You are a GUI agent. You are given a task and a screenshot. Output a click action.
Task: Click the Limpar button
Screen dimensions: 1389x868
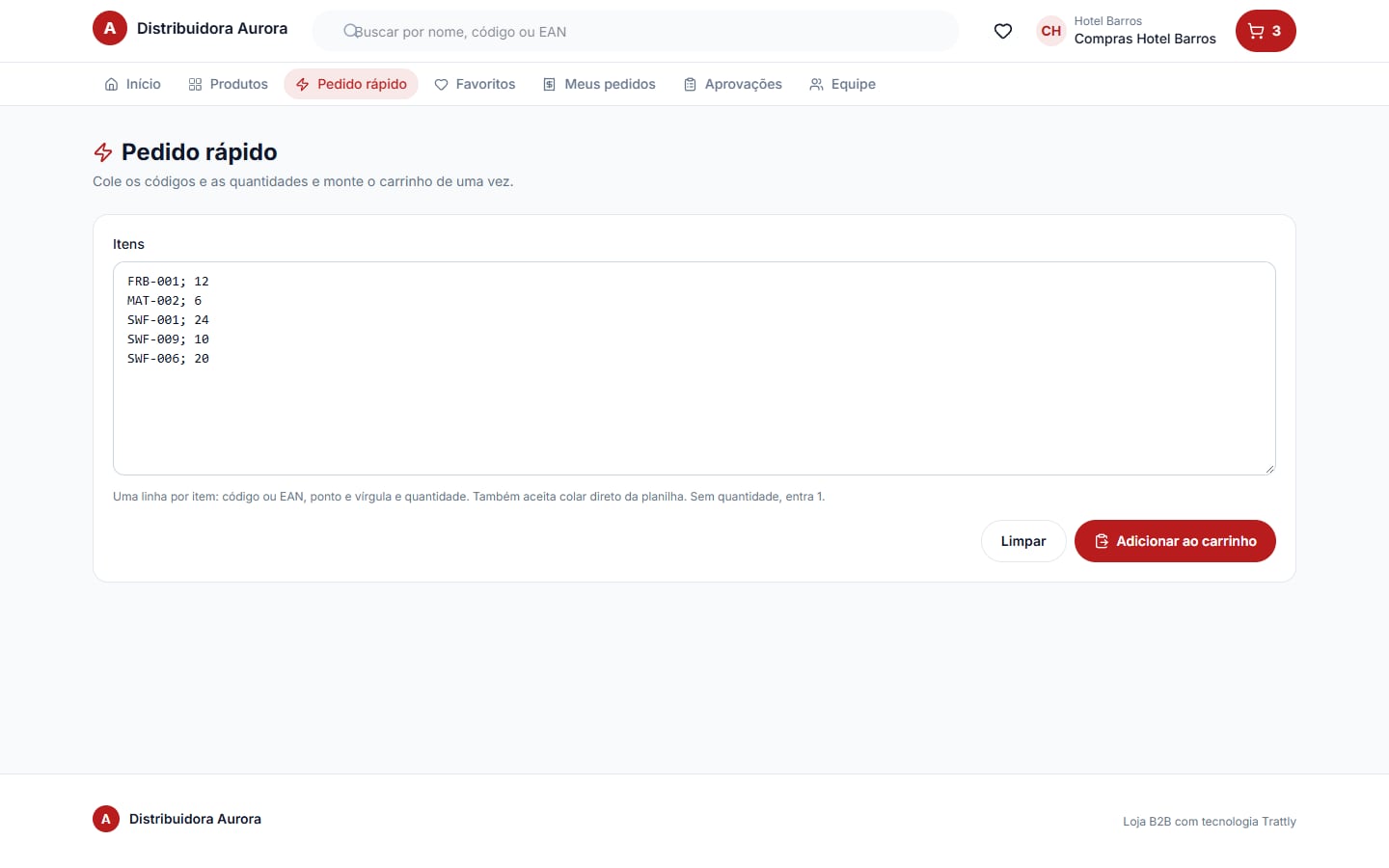point(1023,541)
